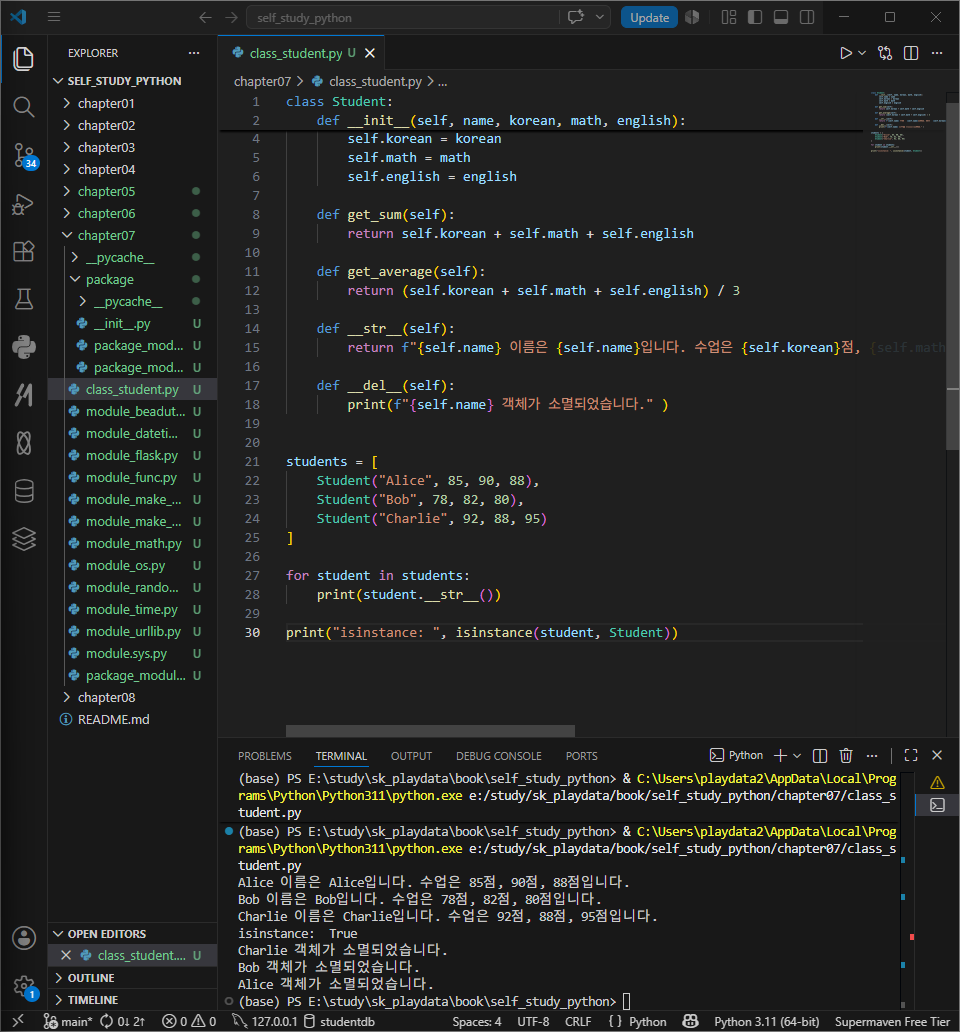
Task: Collapse the OPEN EDITORS section
Action: (107, 934)
